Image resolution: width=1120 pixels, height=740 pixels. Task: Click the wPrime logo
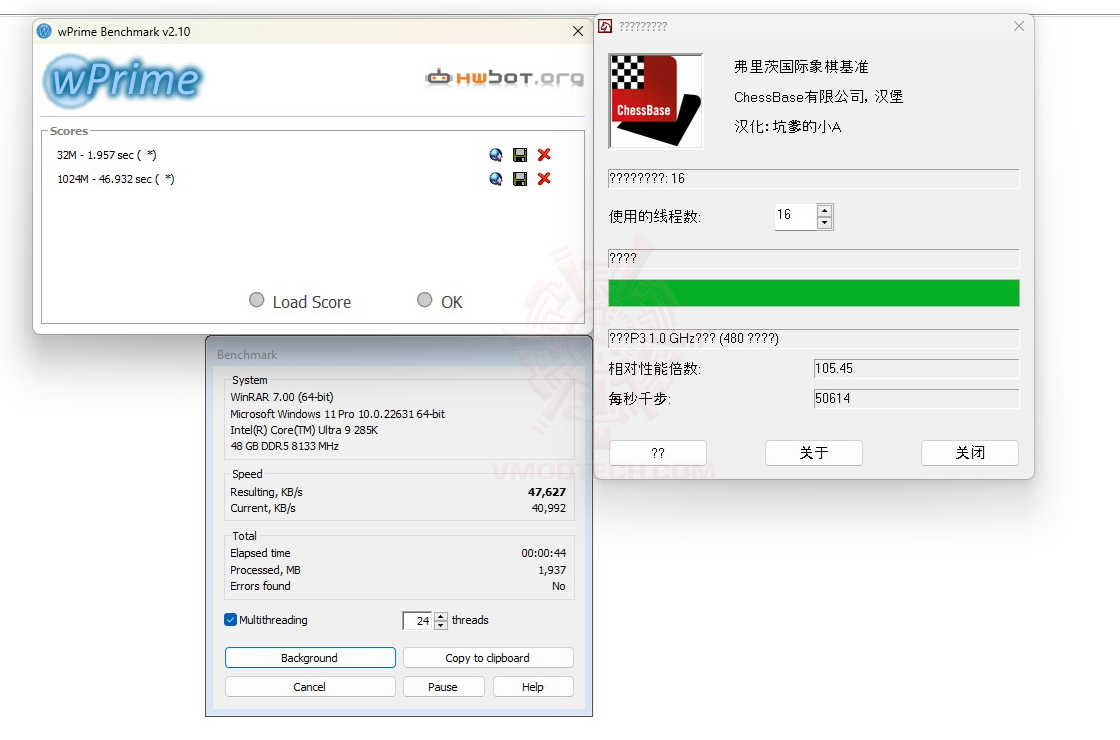click(x=123, y=81)
